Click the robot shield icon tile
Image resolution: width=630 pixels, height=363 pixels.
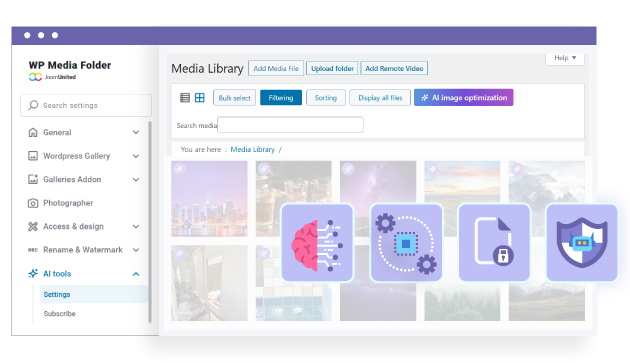[x=582, y=243]
